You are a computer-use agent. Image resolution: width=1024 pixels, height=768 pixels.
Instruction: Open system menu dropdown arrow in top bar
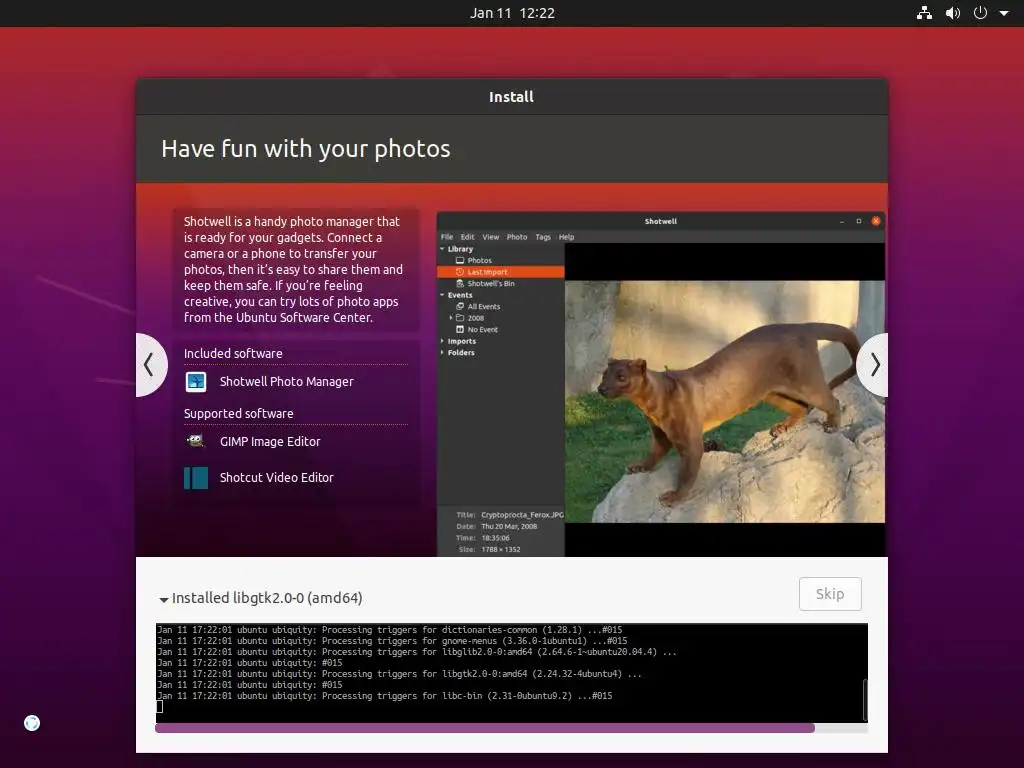(1004, 13)
